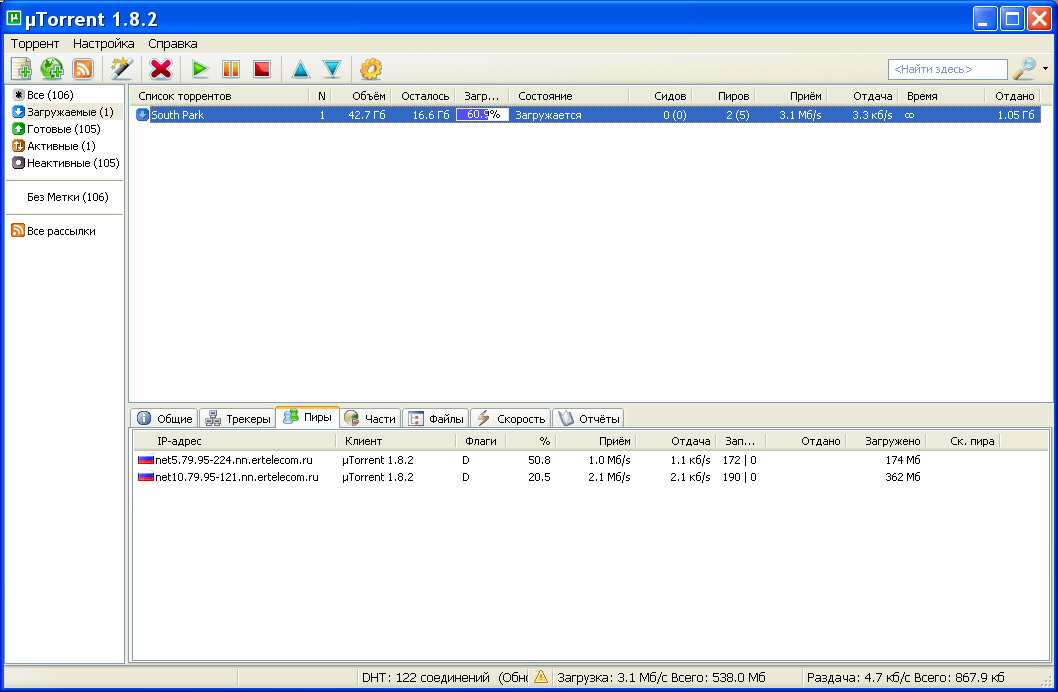This screenshot has height=692, width=1058.
Task: Click the search magnifier icon
Action: 1024,69
